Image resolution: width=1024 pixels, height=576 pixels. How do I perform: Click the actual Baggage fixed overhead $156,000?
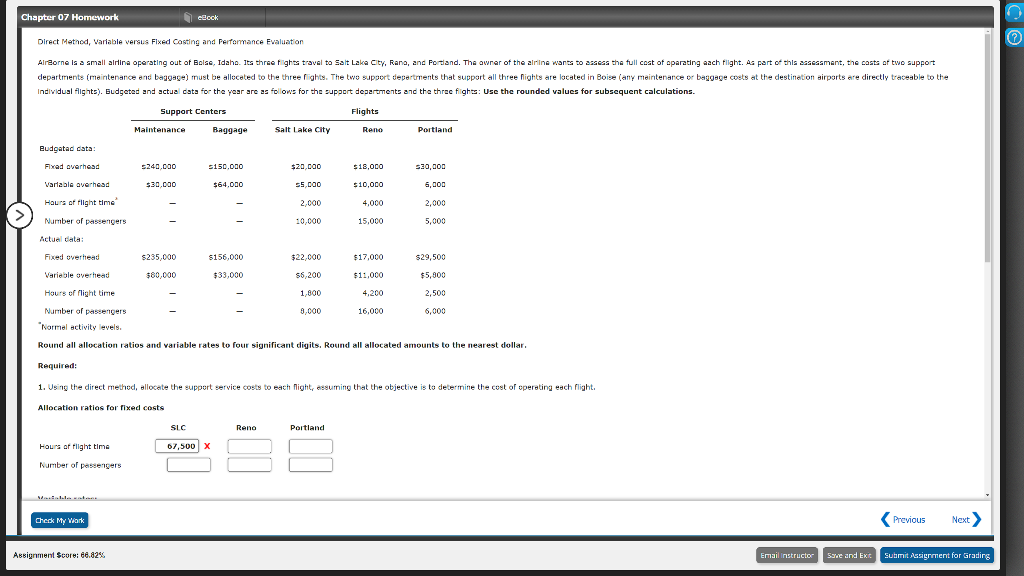(226, 257)
